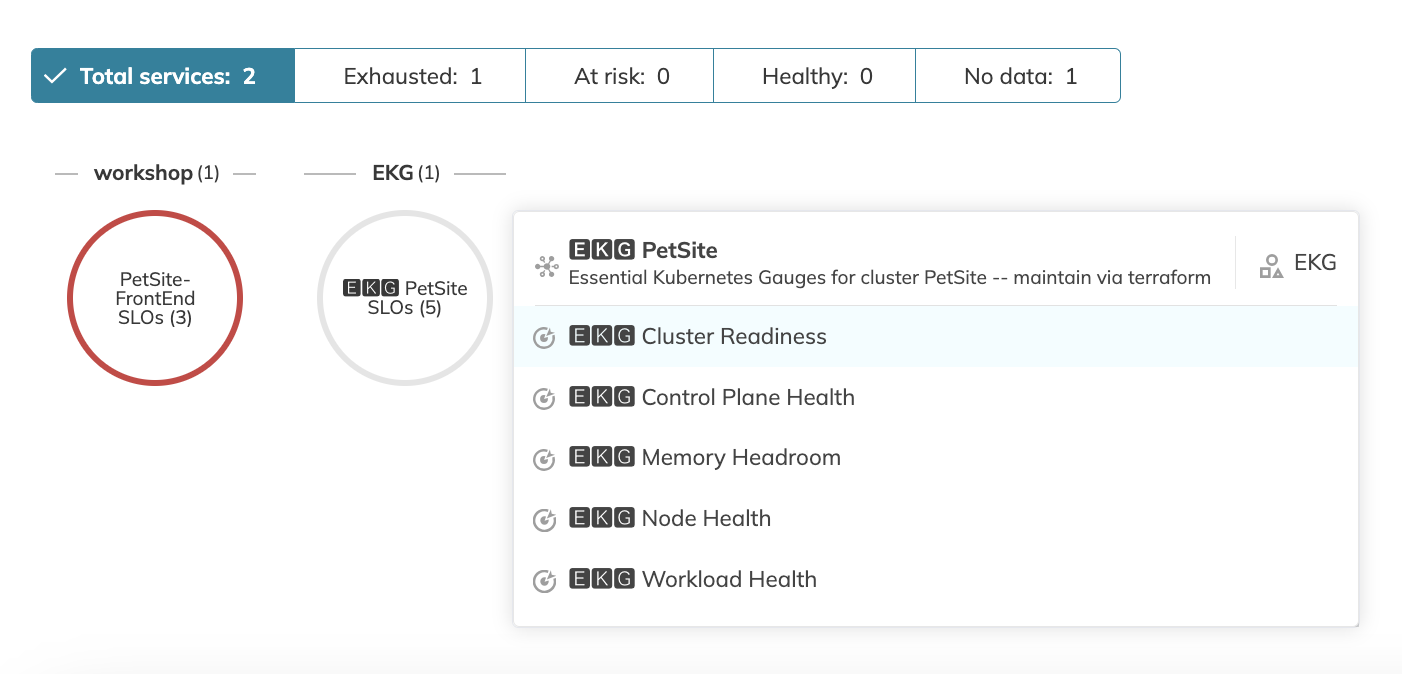Click the EKG project shapes icon
Image resolution: width=1402 pixels, height=674 pixels.
tap(1271, 266)
